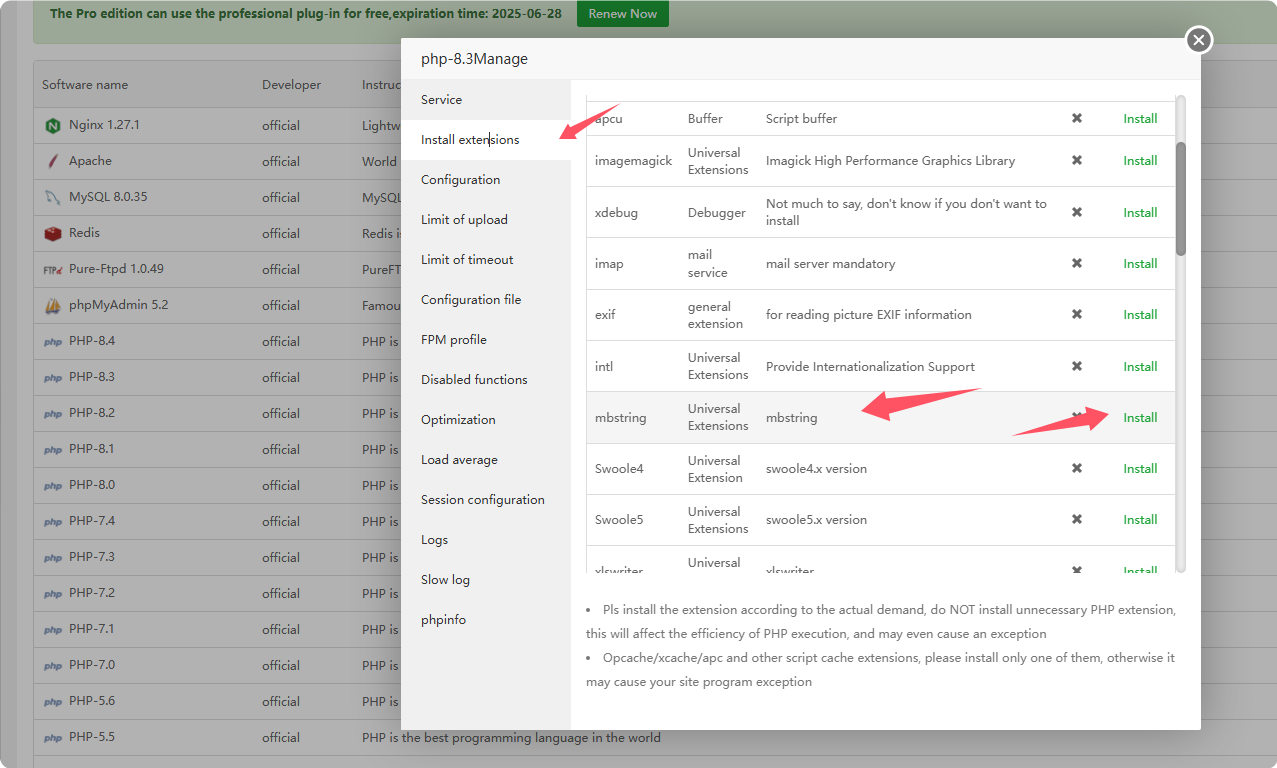The height and width of the screenshot is (768, 1277).
Task: Select the phpinfo menu item
Action: pos(443,620)
